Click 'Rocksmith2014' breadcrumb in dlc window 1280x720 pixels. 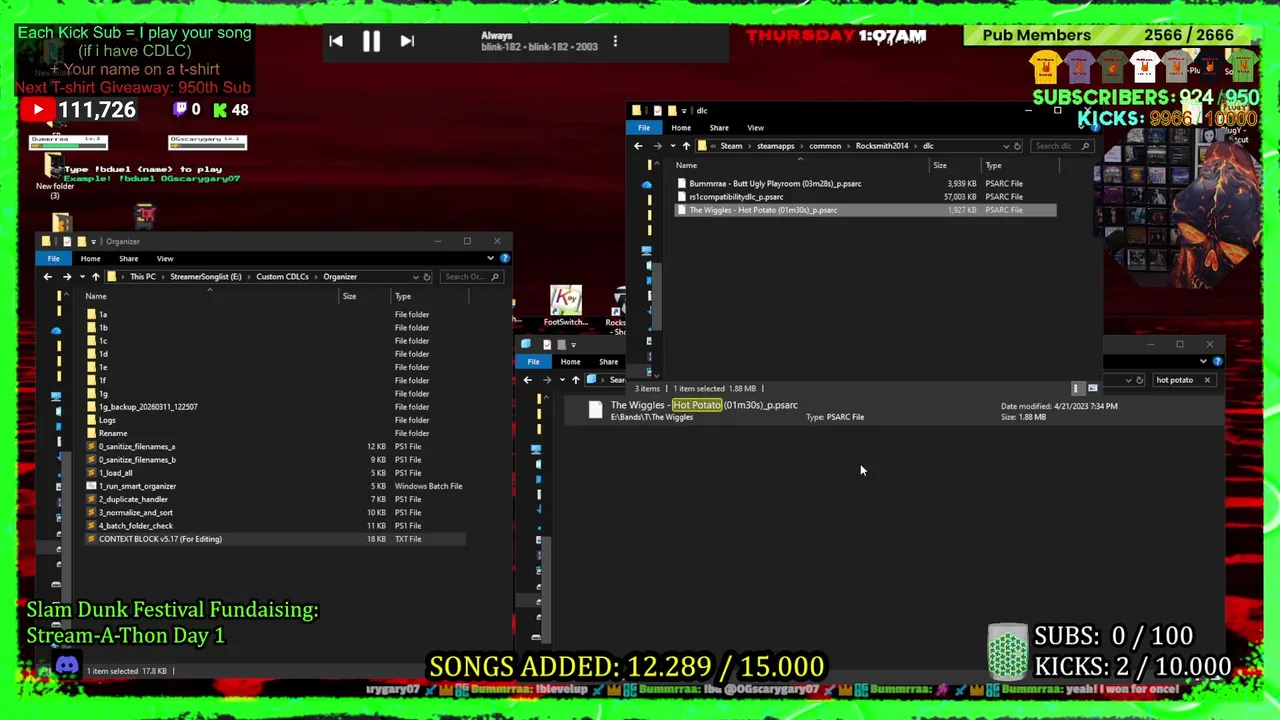pos(882,146)
